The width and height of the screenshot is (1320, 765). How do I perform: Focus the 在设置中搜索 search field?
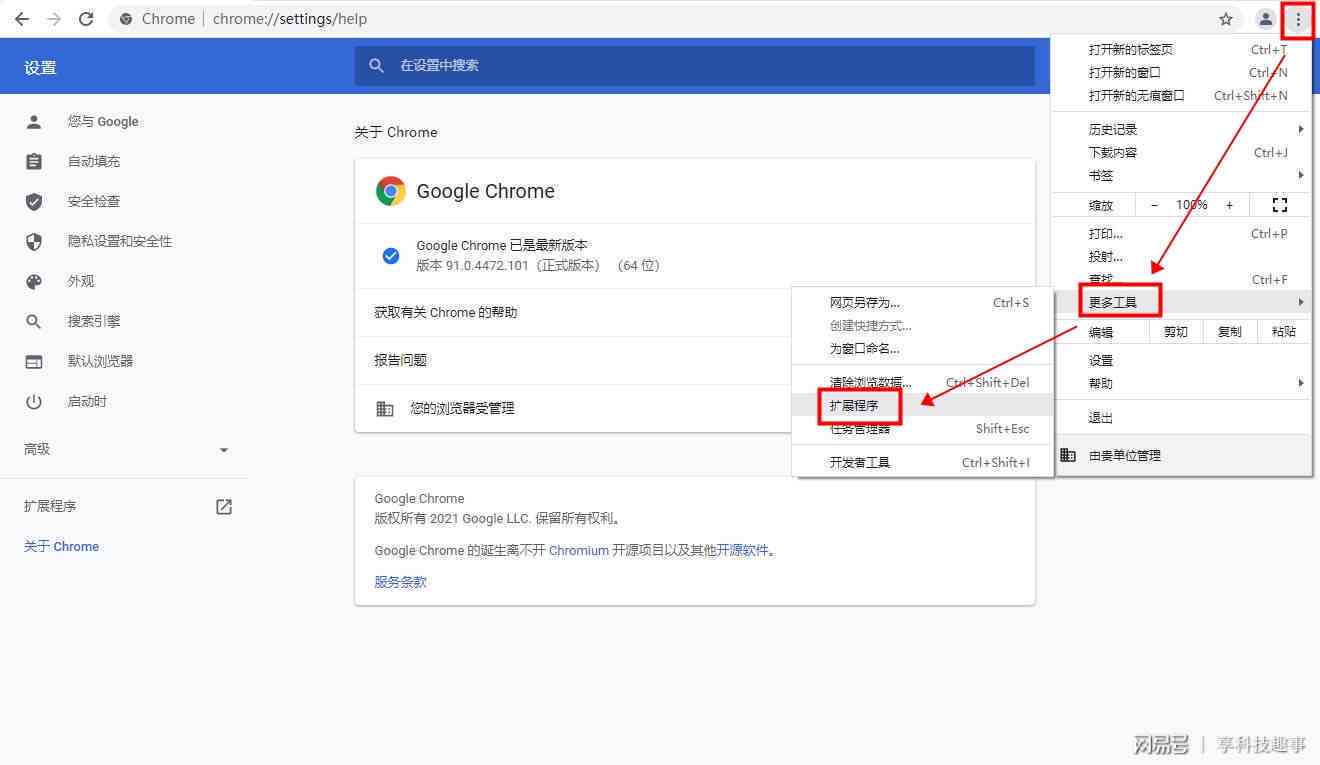tap(694, 65)
